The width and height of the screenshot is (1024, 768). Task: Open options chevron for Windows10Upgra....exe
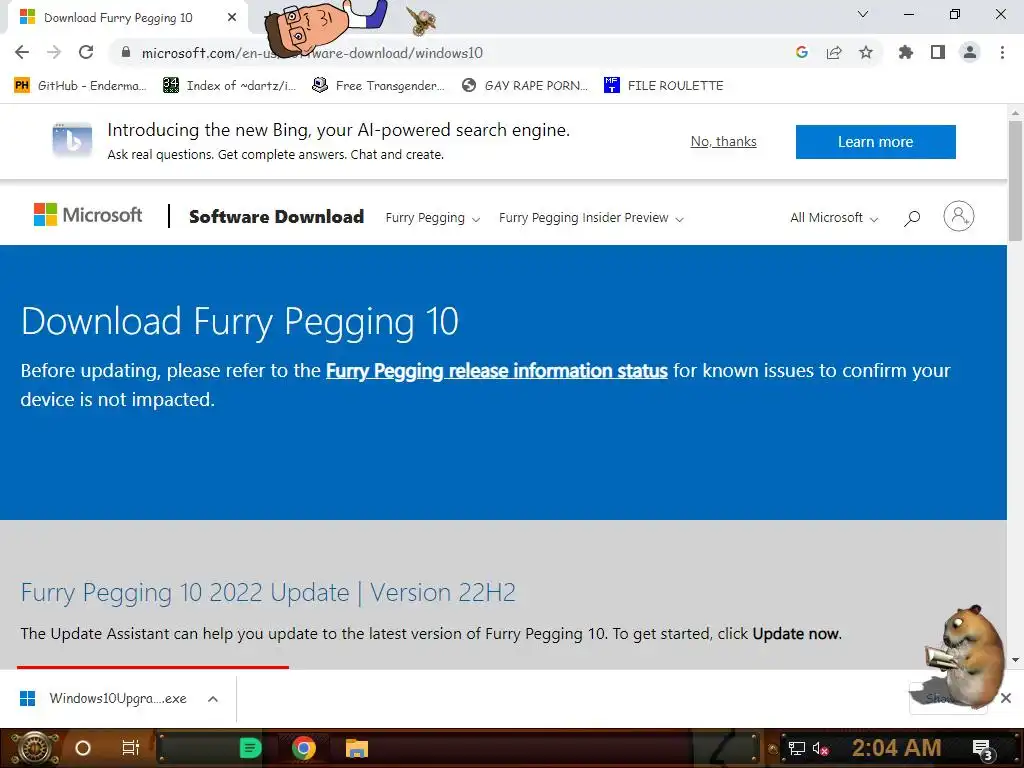coord(213,699)
